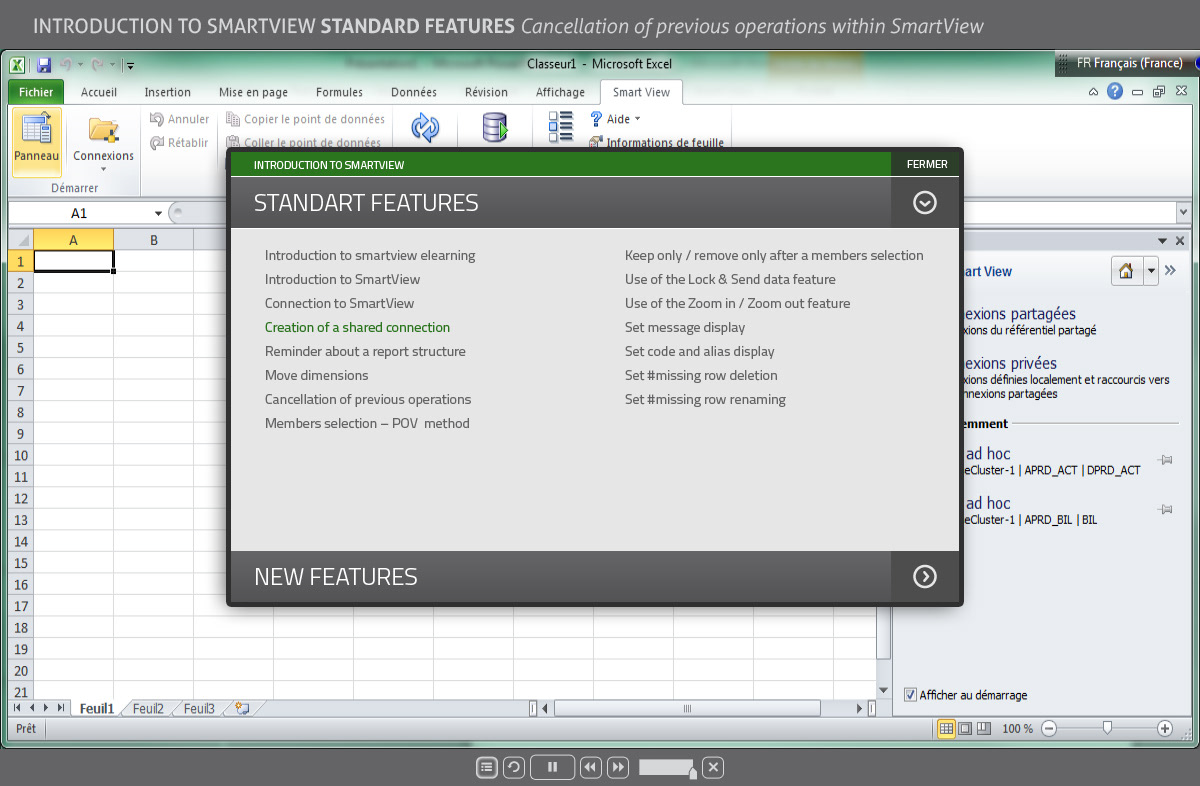Switch to the Accueil ribbon tab

(99, 92)
